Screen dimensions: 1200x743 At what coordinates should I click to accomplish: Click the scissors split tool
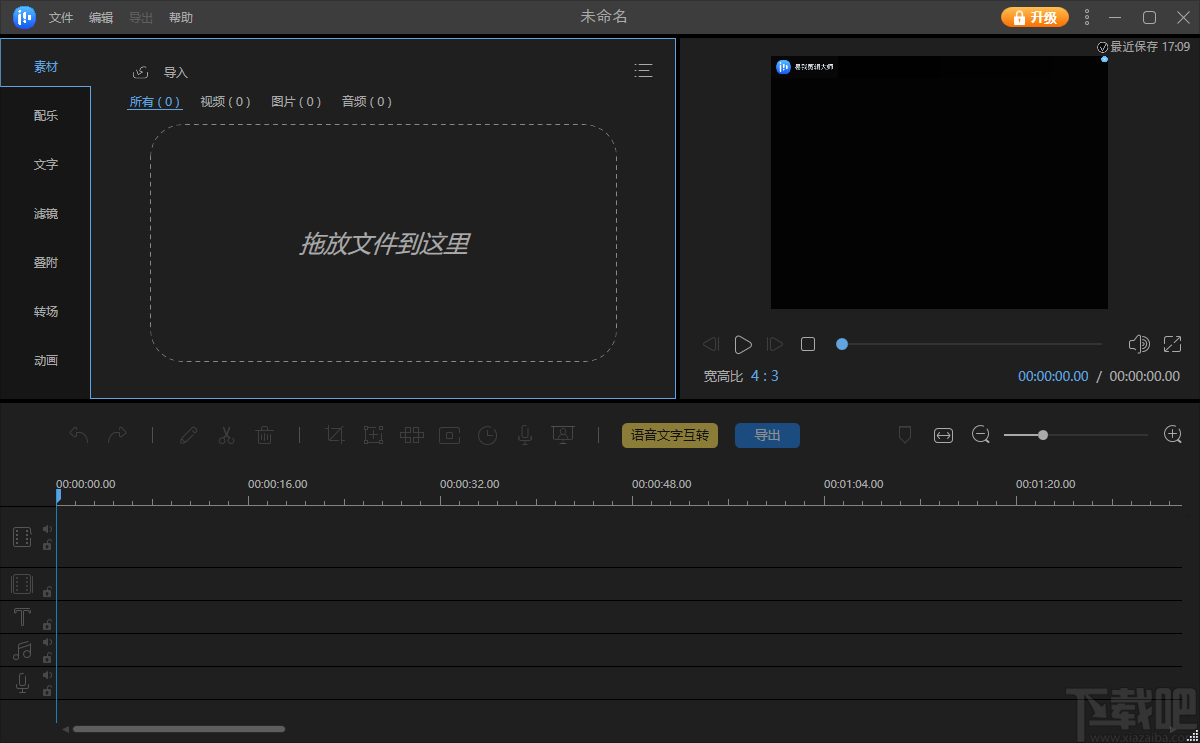pos(226,435)
